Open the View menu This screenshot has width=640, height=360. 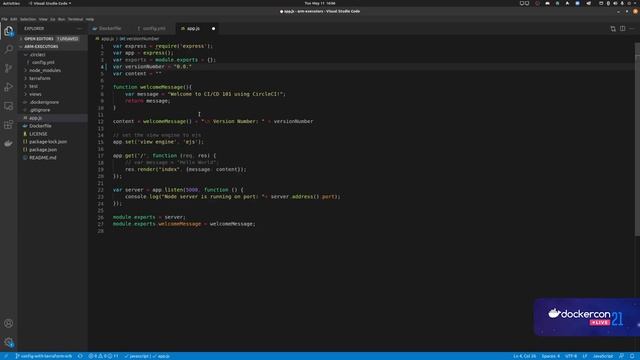(x=43, y=19)
